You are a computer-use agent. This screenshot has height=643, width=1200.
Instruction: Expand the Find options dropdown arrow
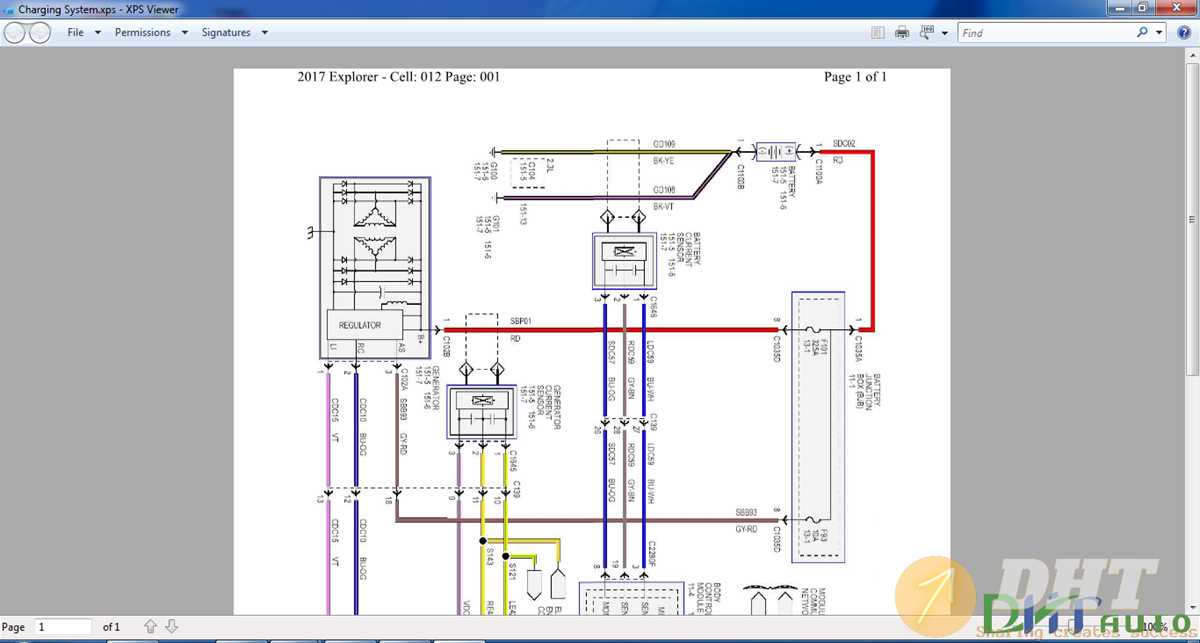tap(1160, 33)
